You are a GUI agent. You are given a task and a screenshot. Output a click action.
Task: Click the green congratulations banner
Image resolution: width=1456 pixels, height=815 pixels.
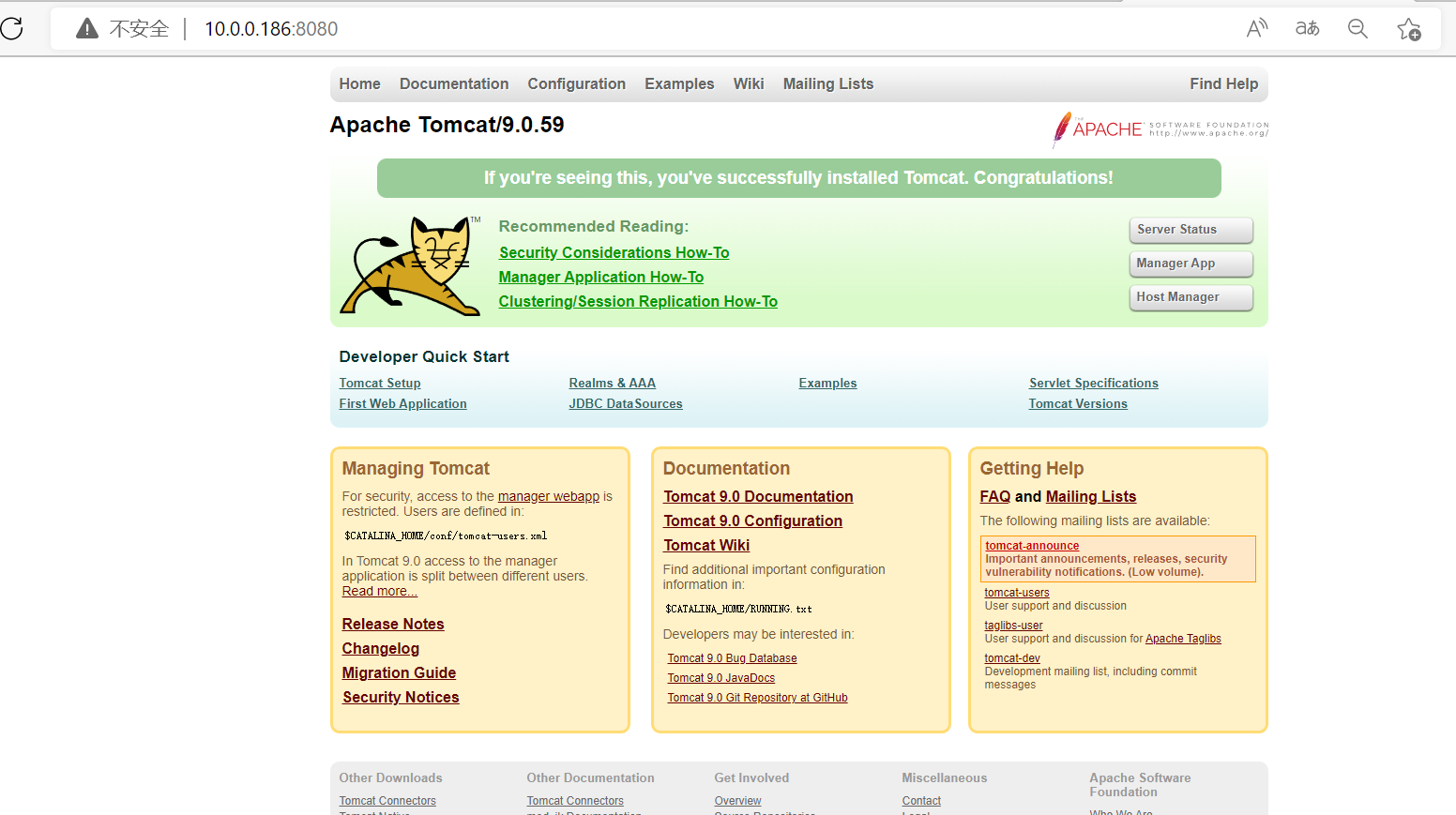(798, 178)
